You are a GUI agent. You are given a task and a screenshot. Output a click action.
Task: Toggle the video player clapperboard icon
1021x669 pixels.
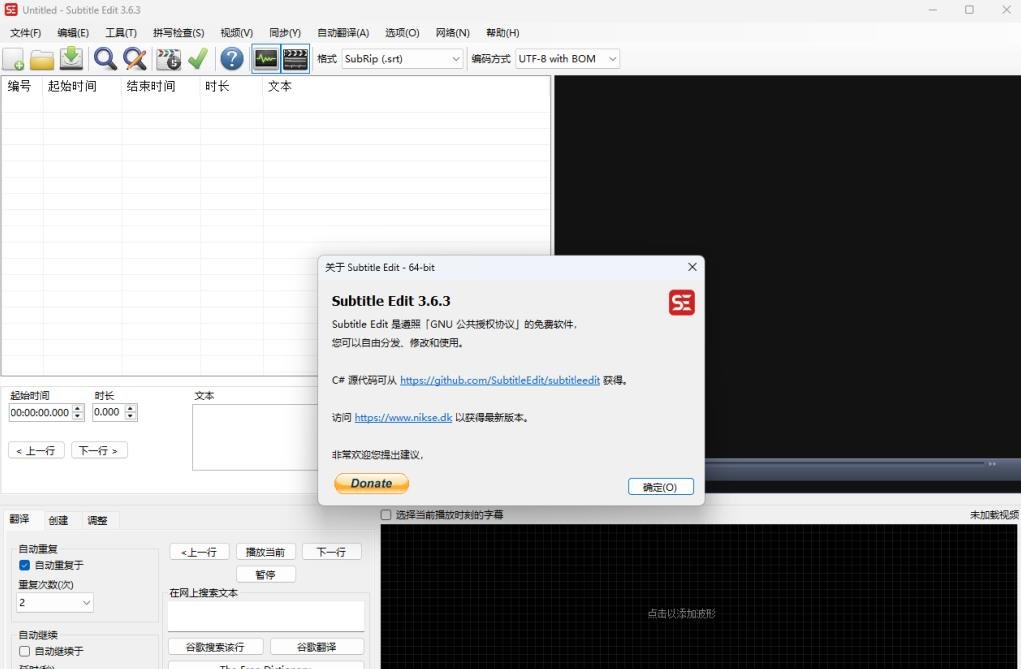(x=295, y=59)
